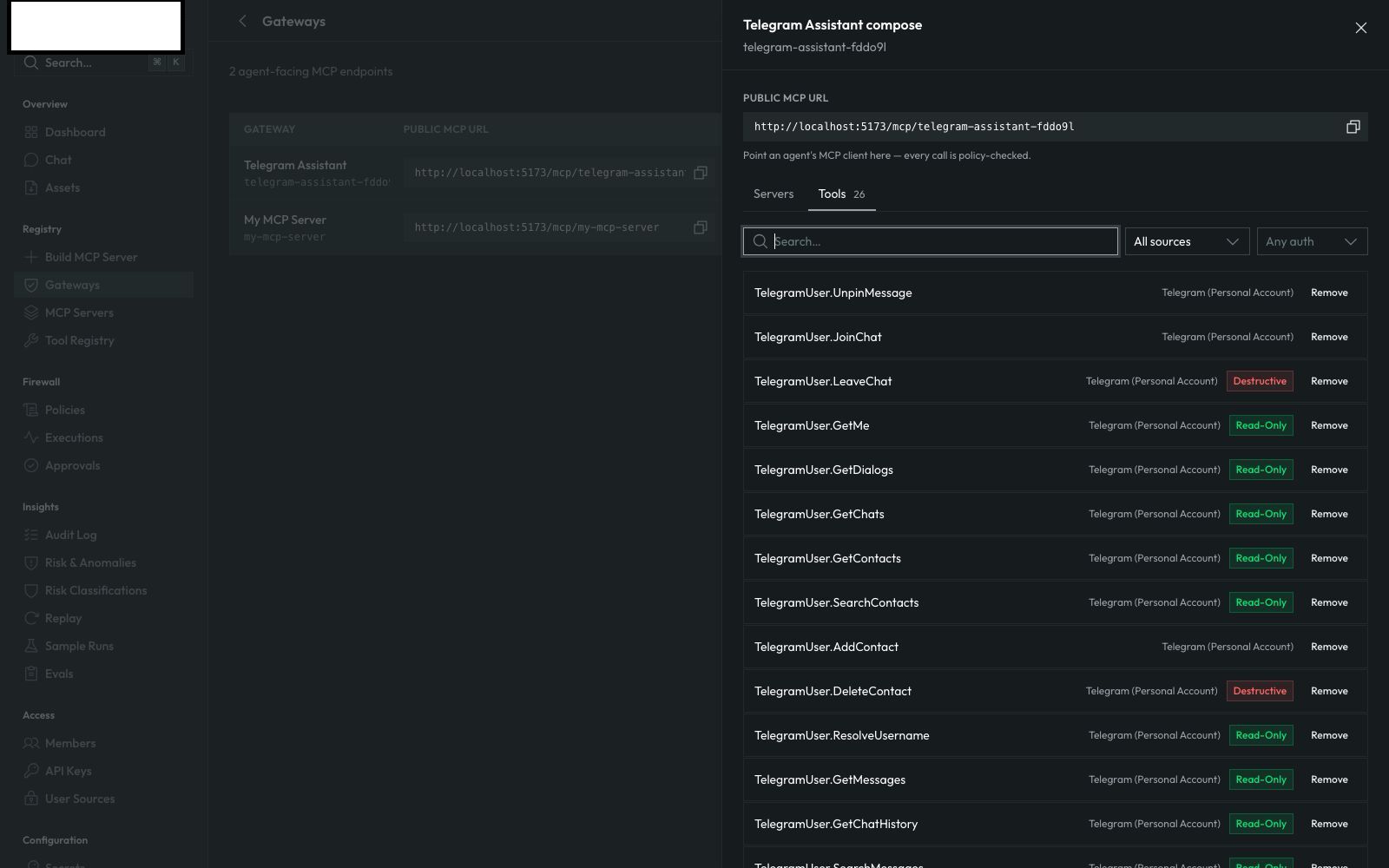Remove the TelegramUser.AddContact tool
1389x868 pixels.
tap(1329, 647)
